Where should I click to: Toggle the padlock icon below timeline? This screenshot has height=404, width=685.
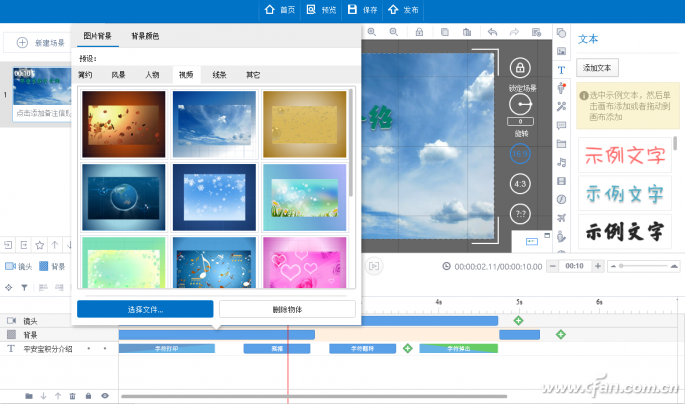coord(89,396)
